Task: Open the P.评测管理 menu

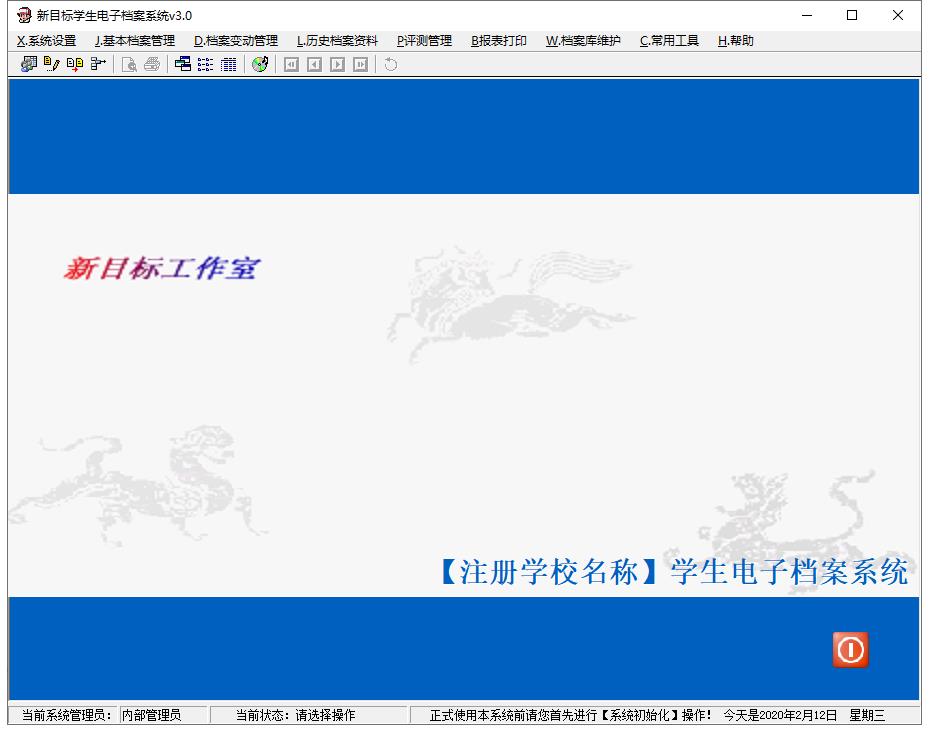Action: click(424, 41)
